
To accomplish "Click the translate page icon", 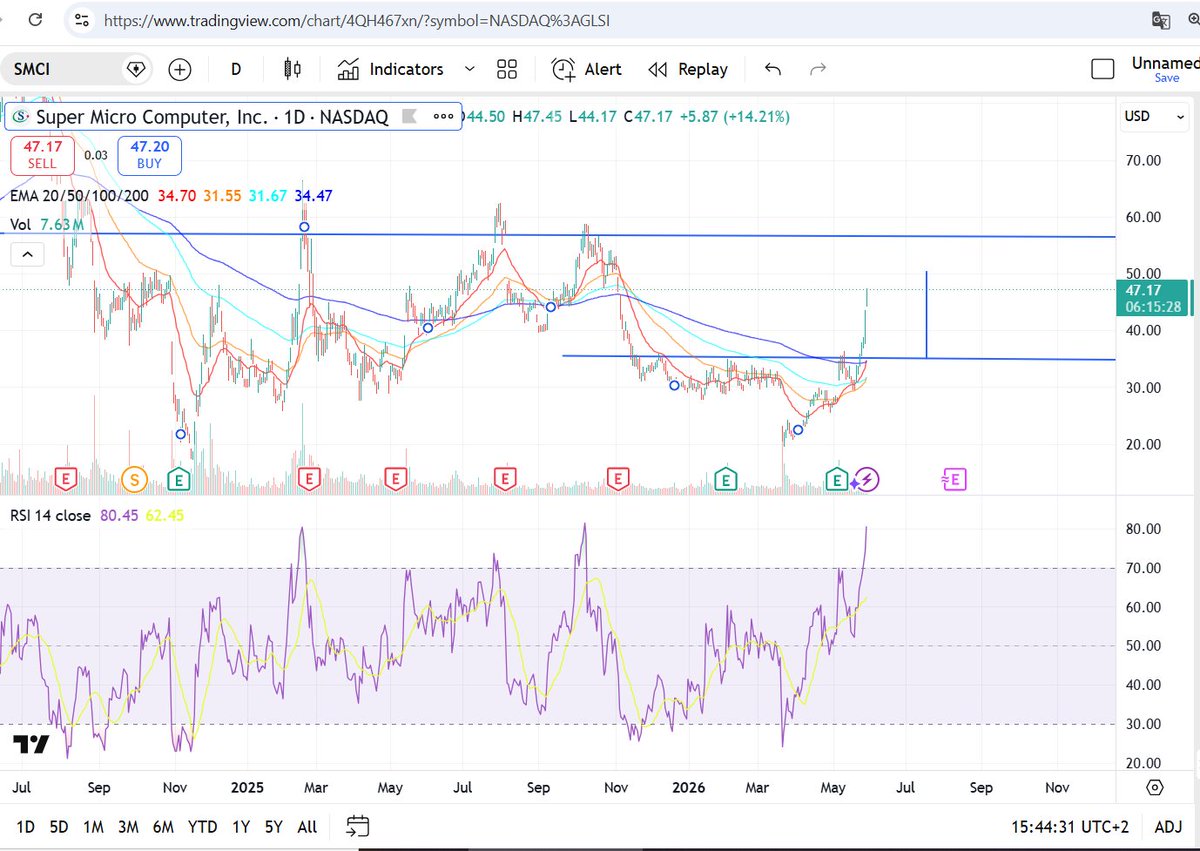I will (x=1160, y=19).
